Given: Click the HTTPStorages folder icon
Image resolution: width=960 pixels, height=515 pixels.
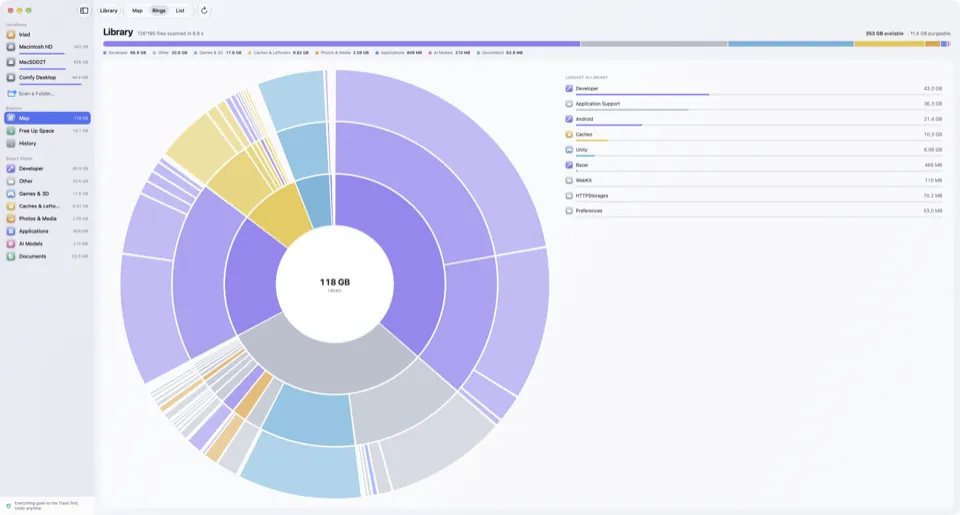Looking at the screenshot, I should click(x=569, y=196).
